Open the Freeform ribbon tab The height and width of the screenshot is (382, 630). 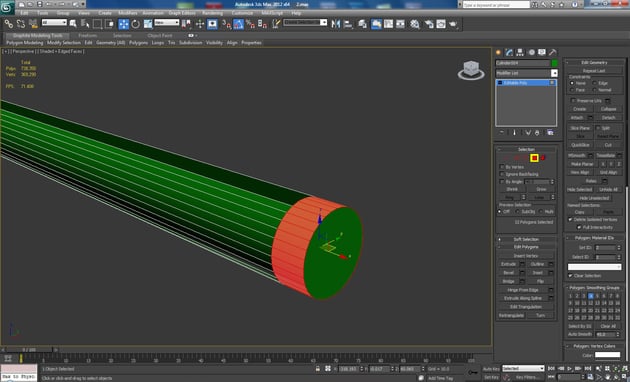click(x=88, y=35)
